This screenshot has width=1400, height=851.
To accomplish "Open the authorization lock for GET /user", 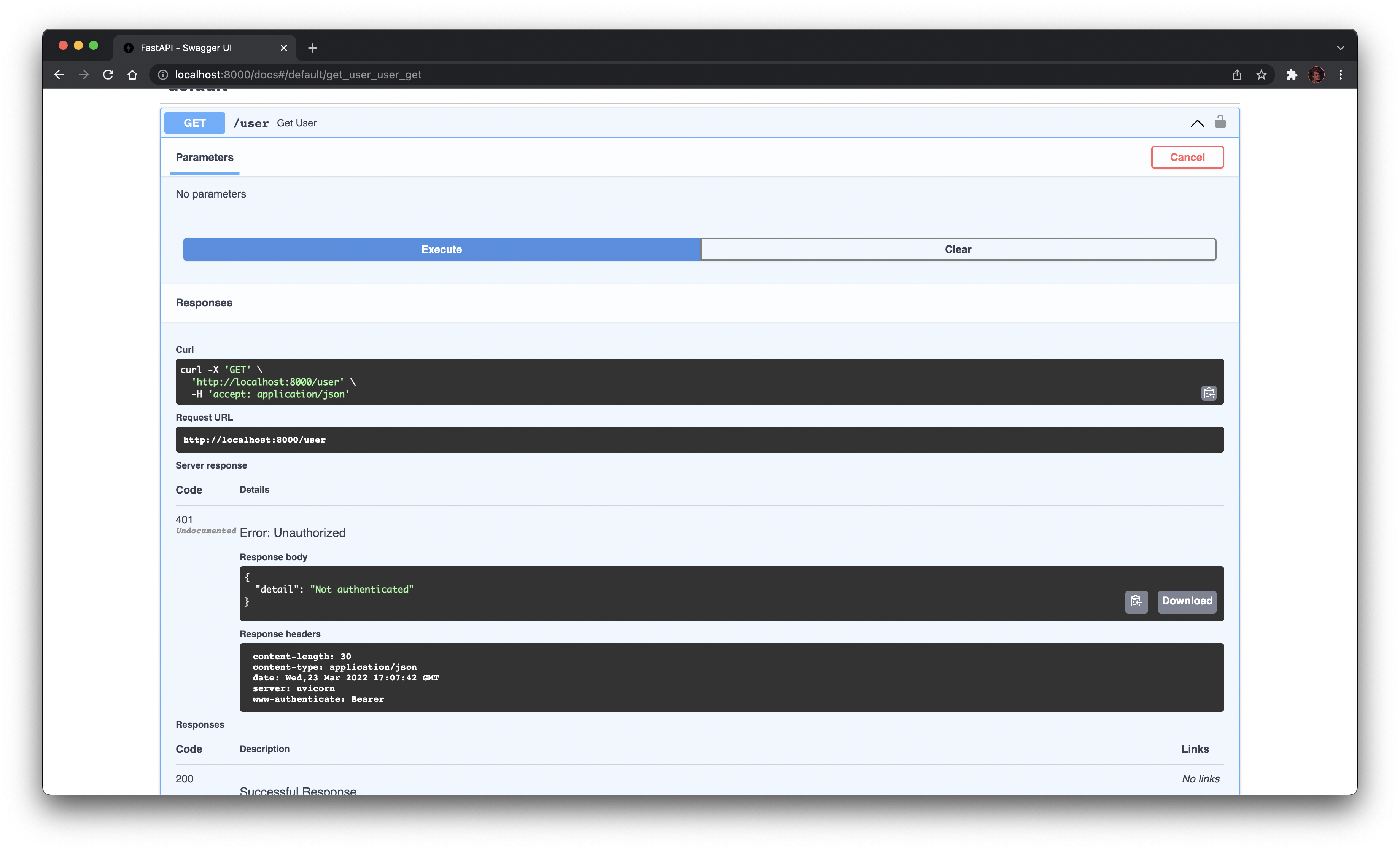I will pyautogui.click(x=1220, y=122).
